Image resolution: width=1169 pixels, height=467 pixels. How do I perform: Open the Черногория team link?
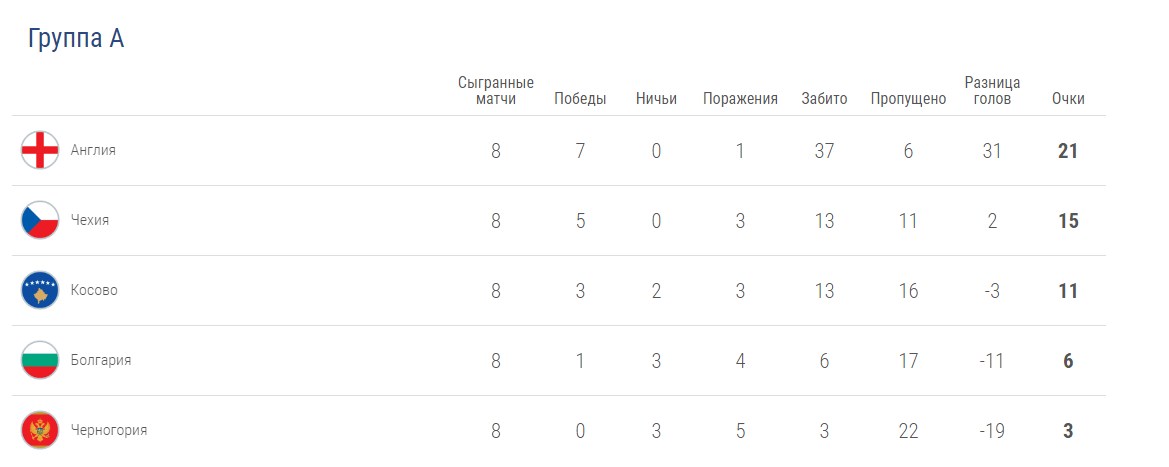pos(109,430)
